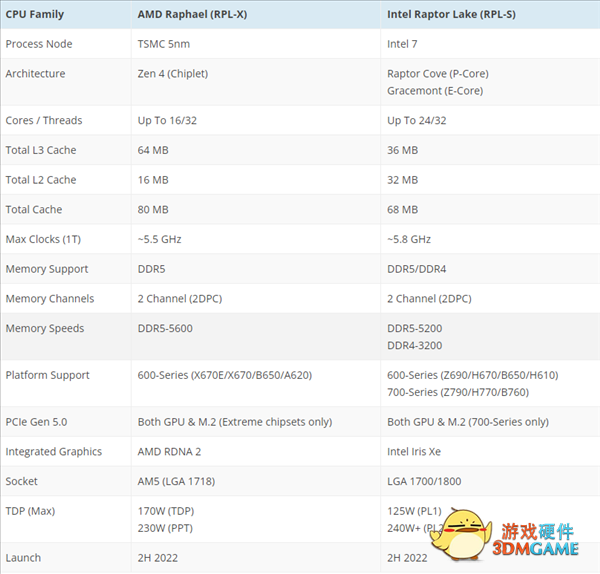Click the '230W (PPT)' value

pyautogui.click(x=165, y=528)
